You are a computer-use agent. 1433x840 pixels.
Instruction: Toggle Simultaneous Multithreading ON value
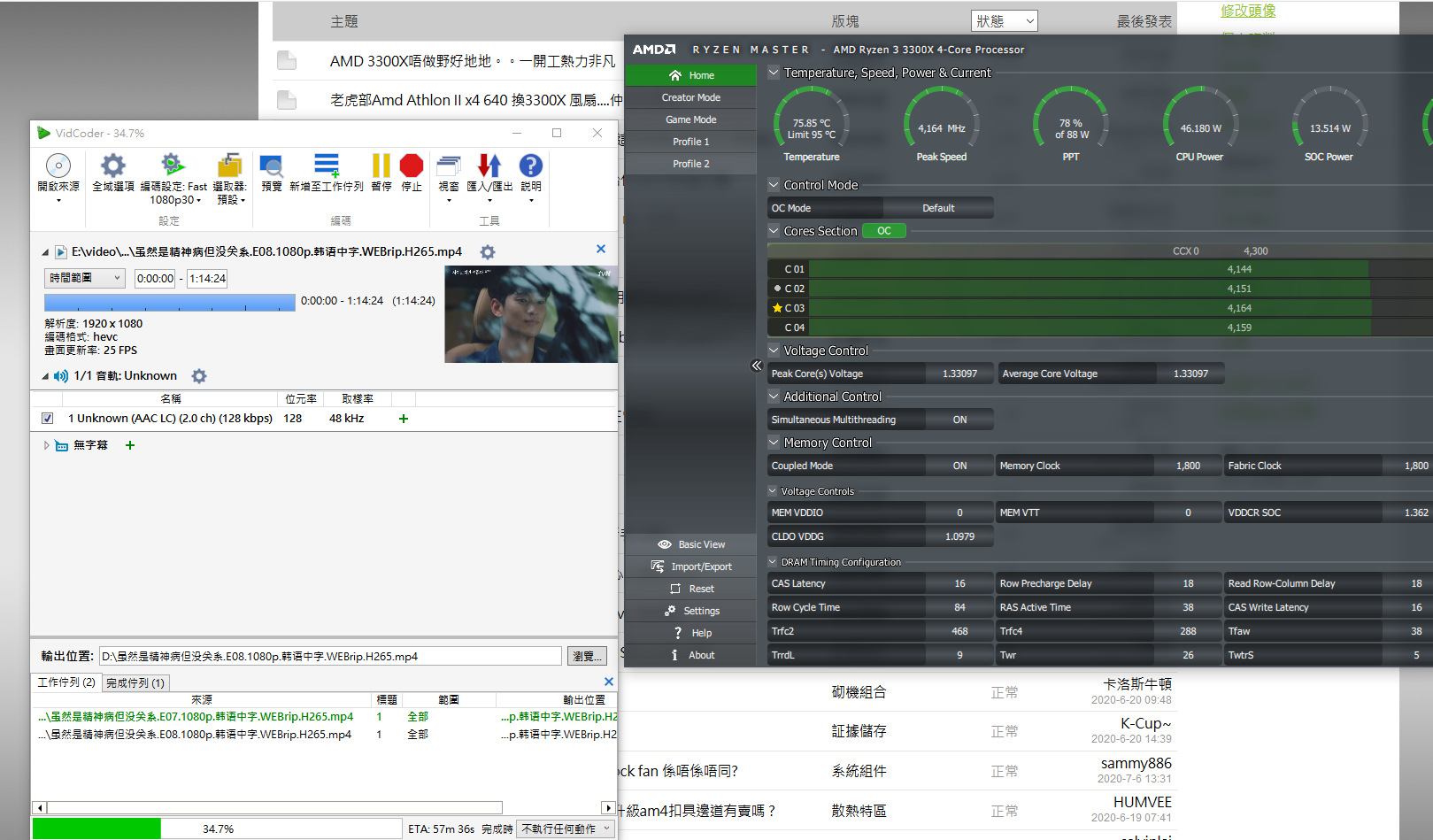click(959, 420)
